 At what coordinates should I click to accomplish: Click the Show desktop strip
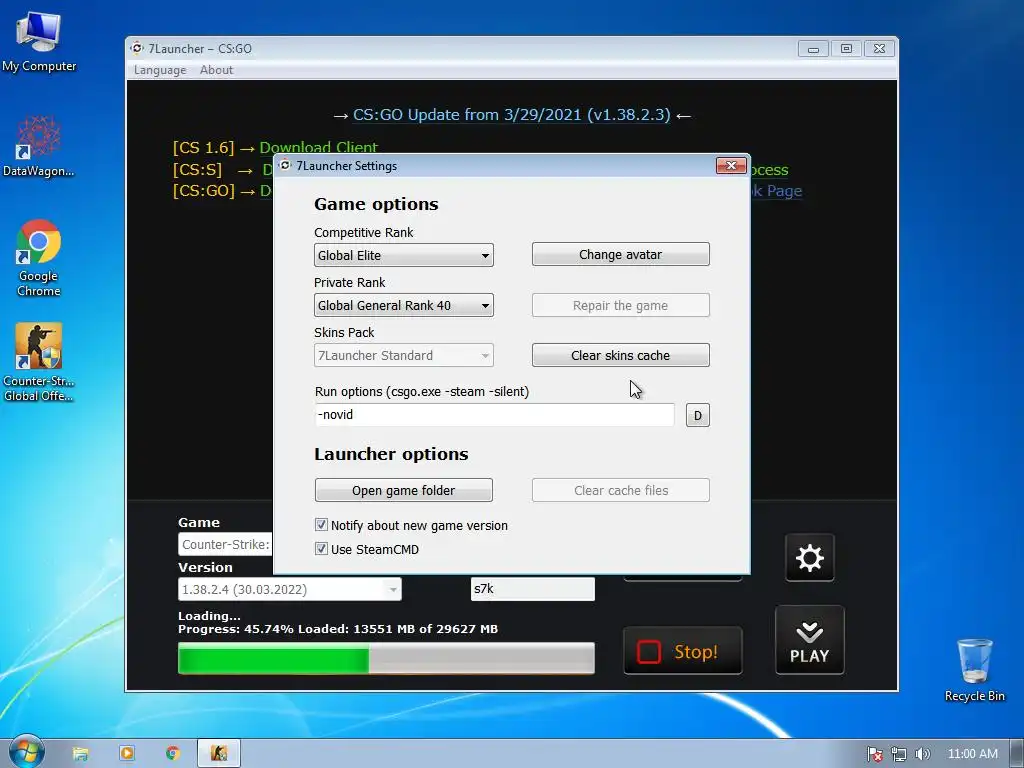tap(1017, 754)
